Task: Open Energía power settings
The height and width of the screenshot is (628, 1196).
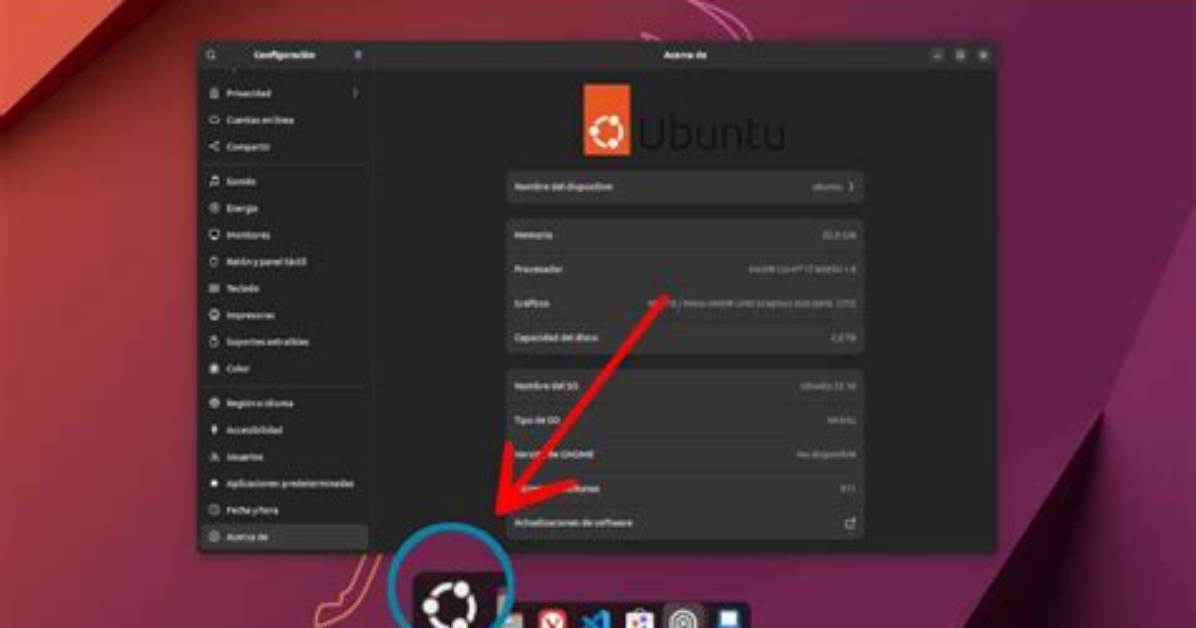Action: (x=284, y=208)
